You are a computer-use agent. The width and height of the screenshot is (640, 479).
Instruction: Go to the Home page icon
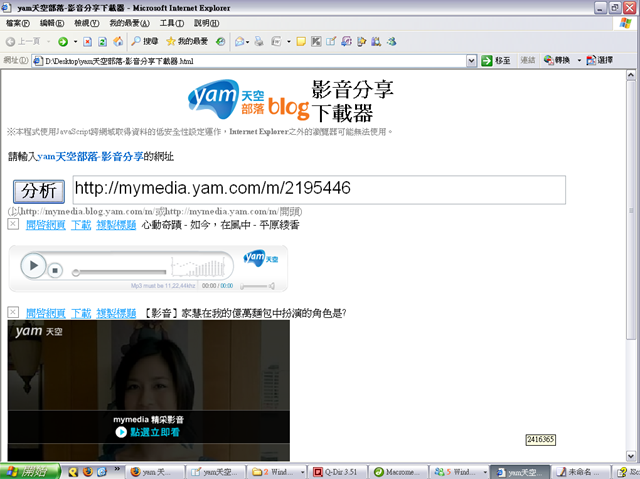pos(118,42)
